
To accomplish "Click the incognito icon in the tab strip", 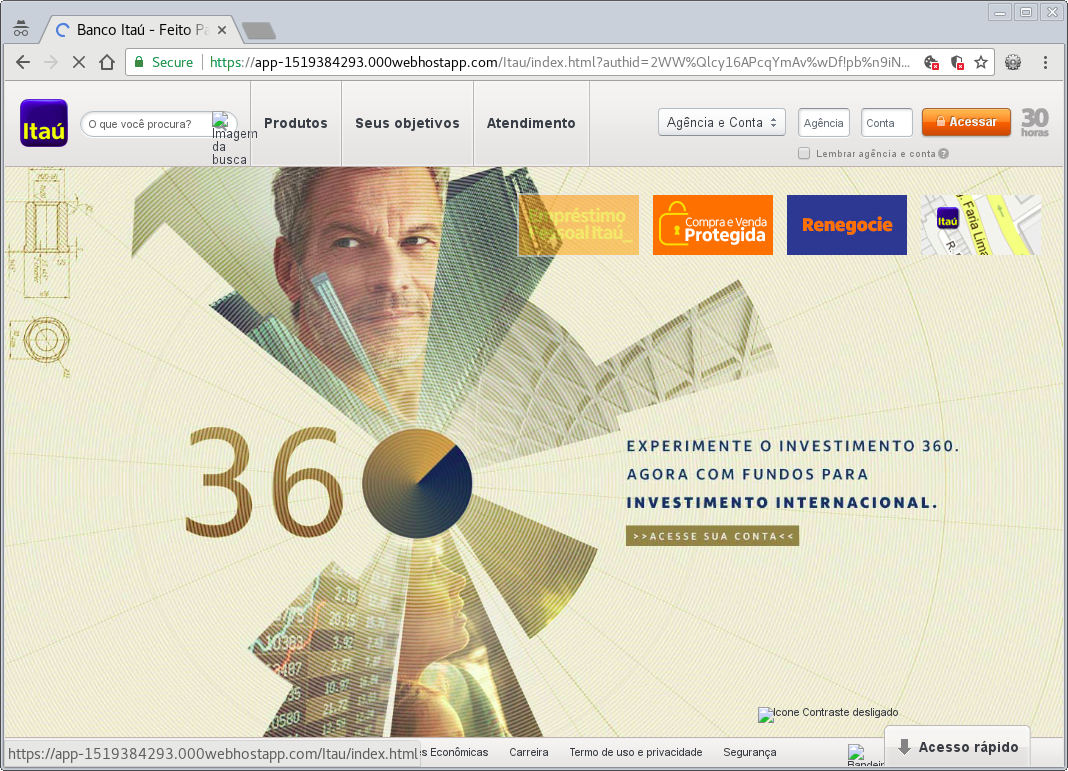I will (21, 29).
